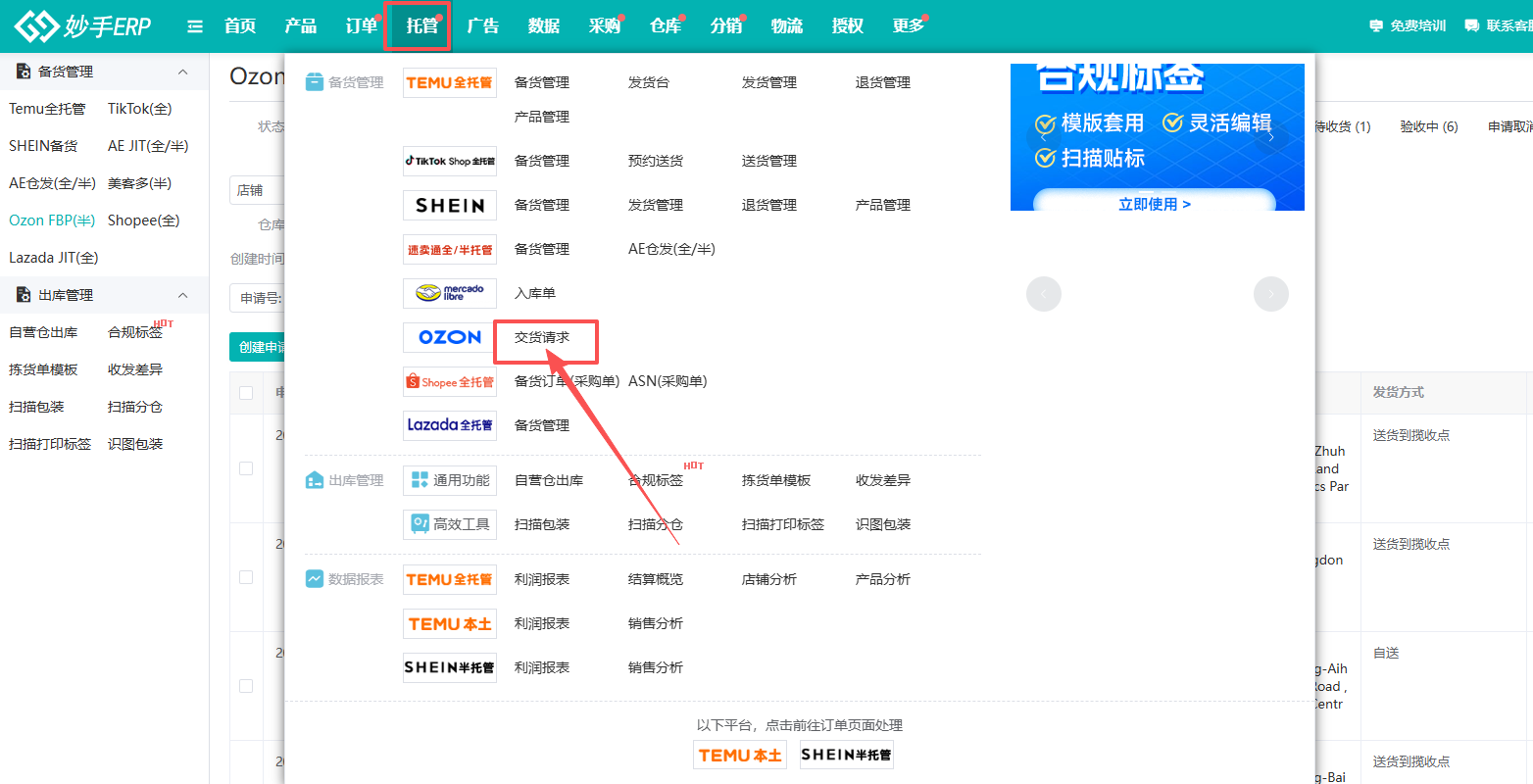Click the Lazada全托管 logo
Image resolution: width=1533 pixels, height=784 pixels.
pos(450,425)
